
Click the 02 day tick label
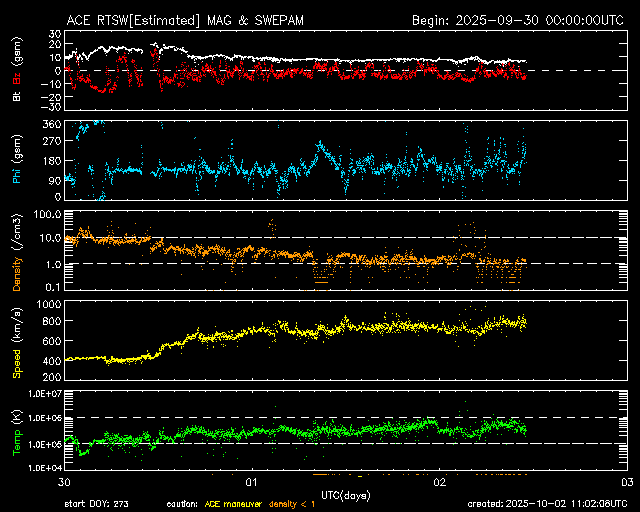click(x=439, y=481)
